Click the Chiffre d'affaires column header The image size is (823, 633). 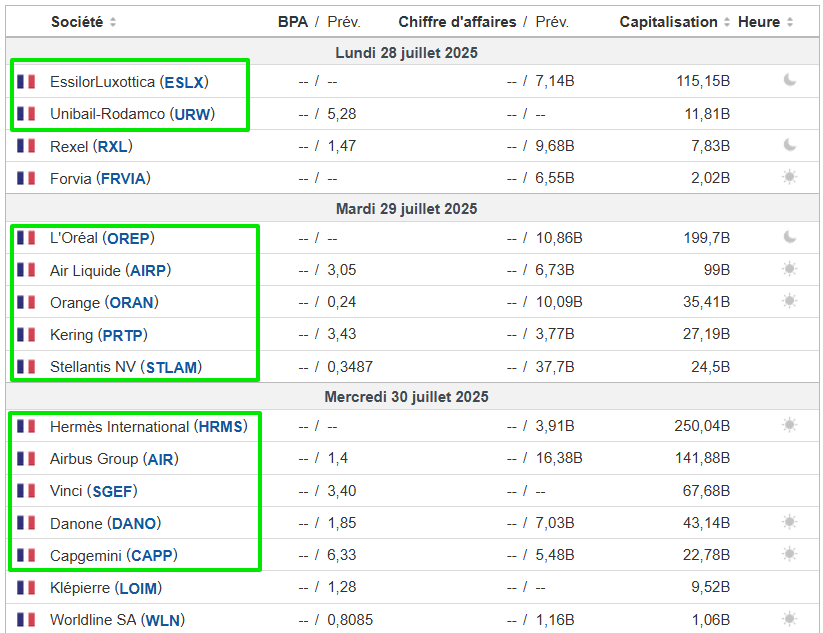[x=457, y=22]
